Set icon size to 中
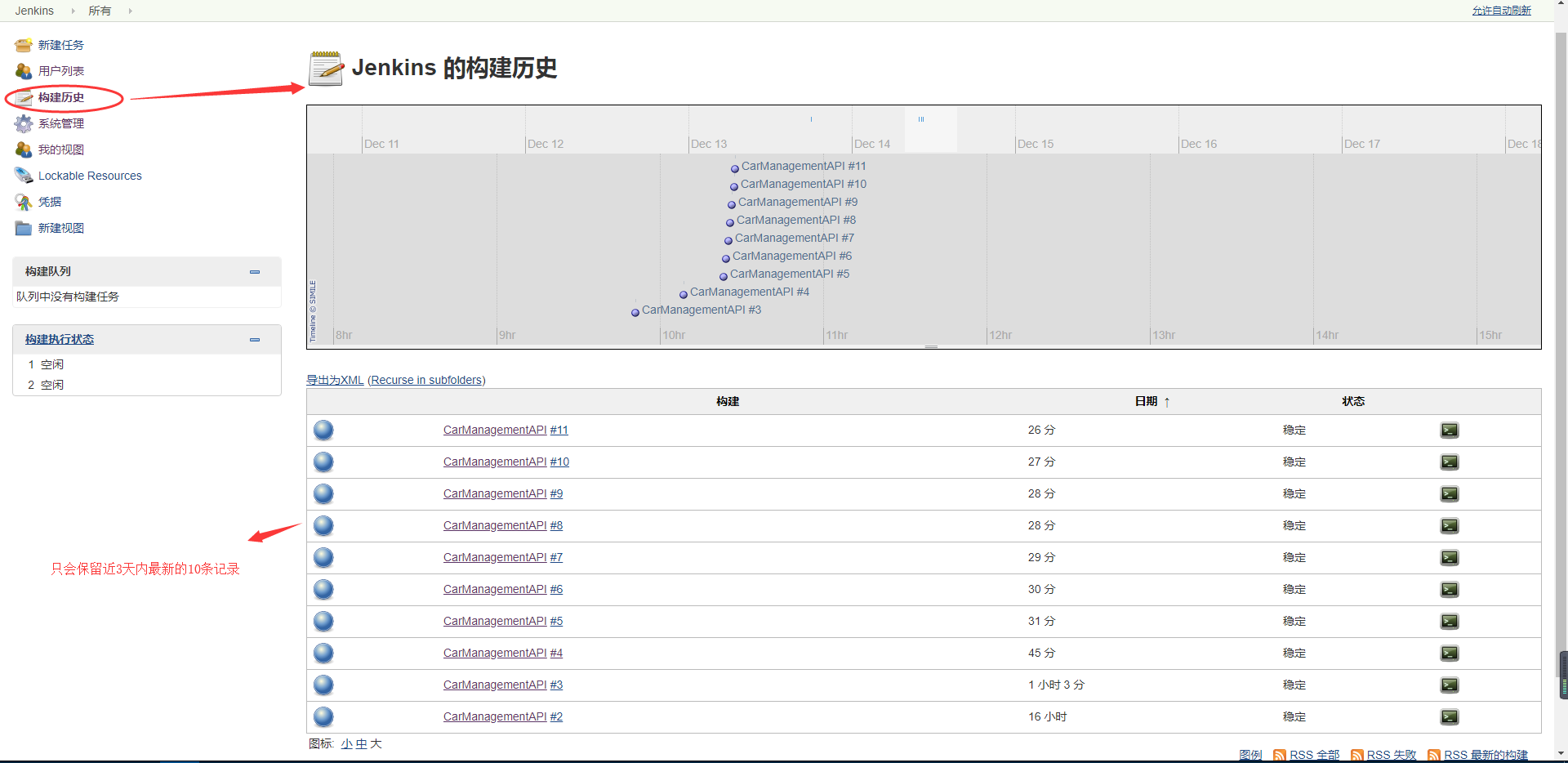 [362, 743]
